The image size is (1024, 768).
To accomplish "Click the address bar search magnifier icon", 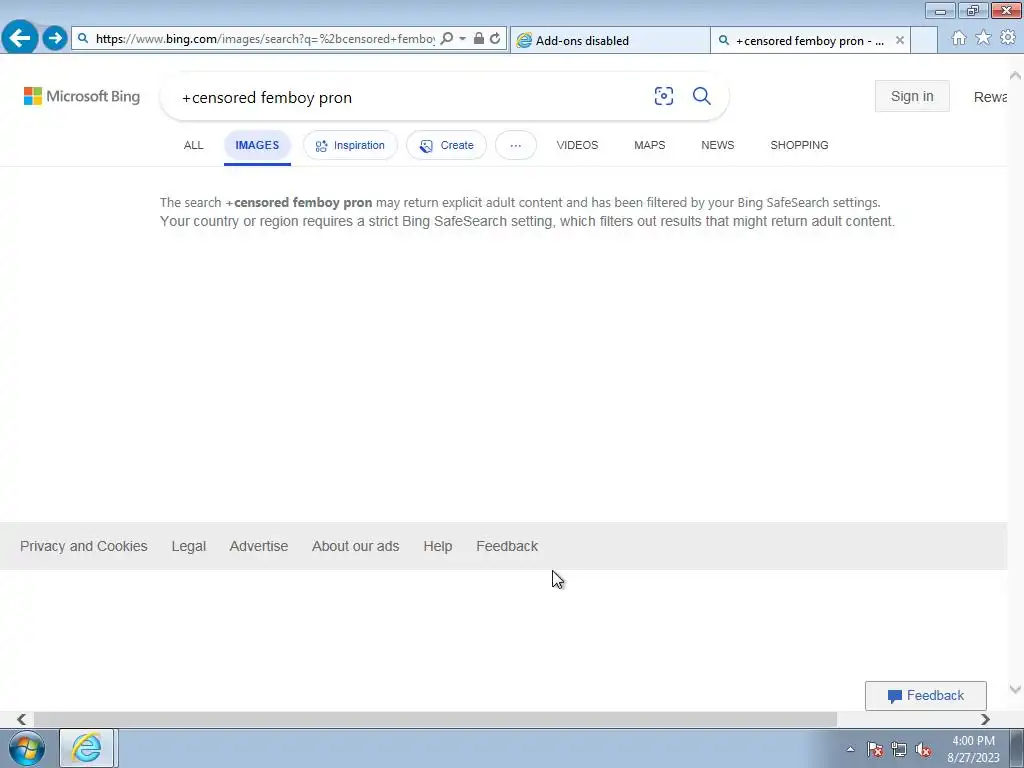I will pyautogui.click(x=447, y=39).
